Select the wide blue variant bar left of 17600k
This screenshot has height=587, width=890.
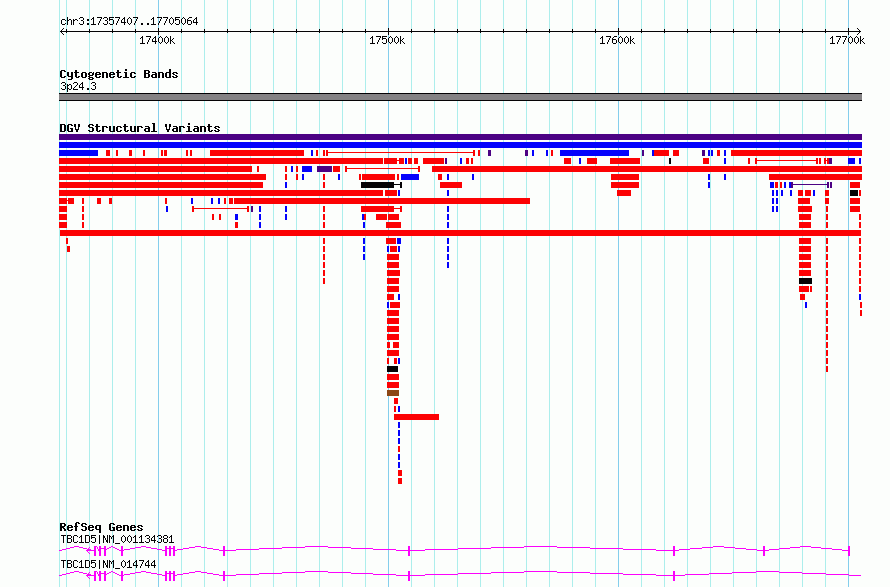[594, 153]
